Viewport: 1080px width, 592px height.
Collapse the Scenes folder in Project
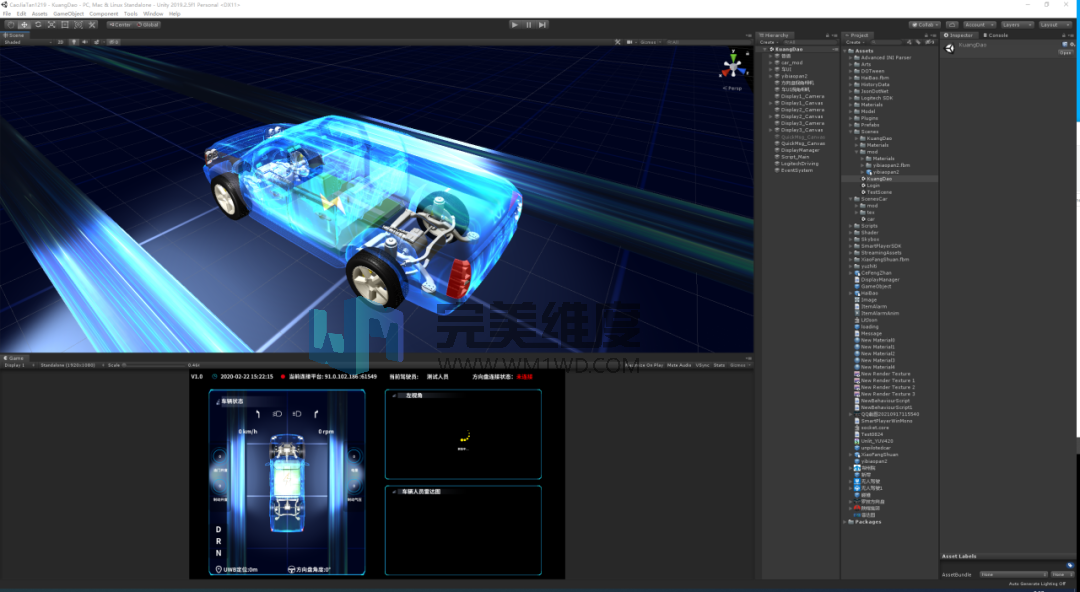(x=851, y=132)
